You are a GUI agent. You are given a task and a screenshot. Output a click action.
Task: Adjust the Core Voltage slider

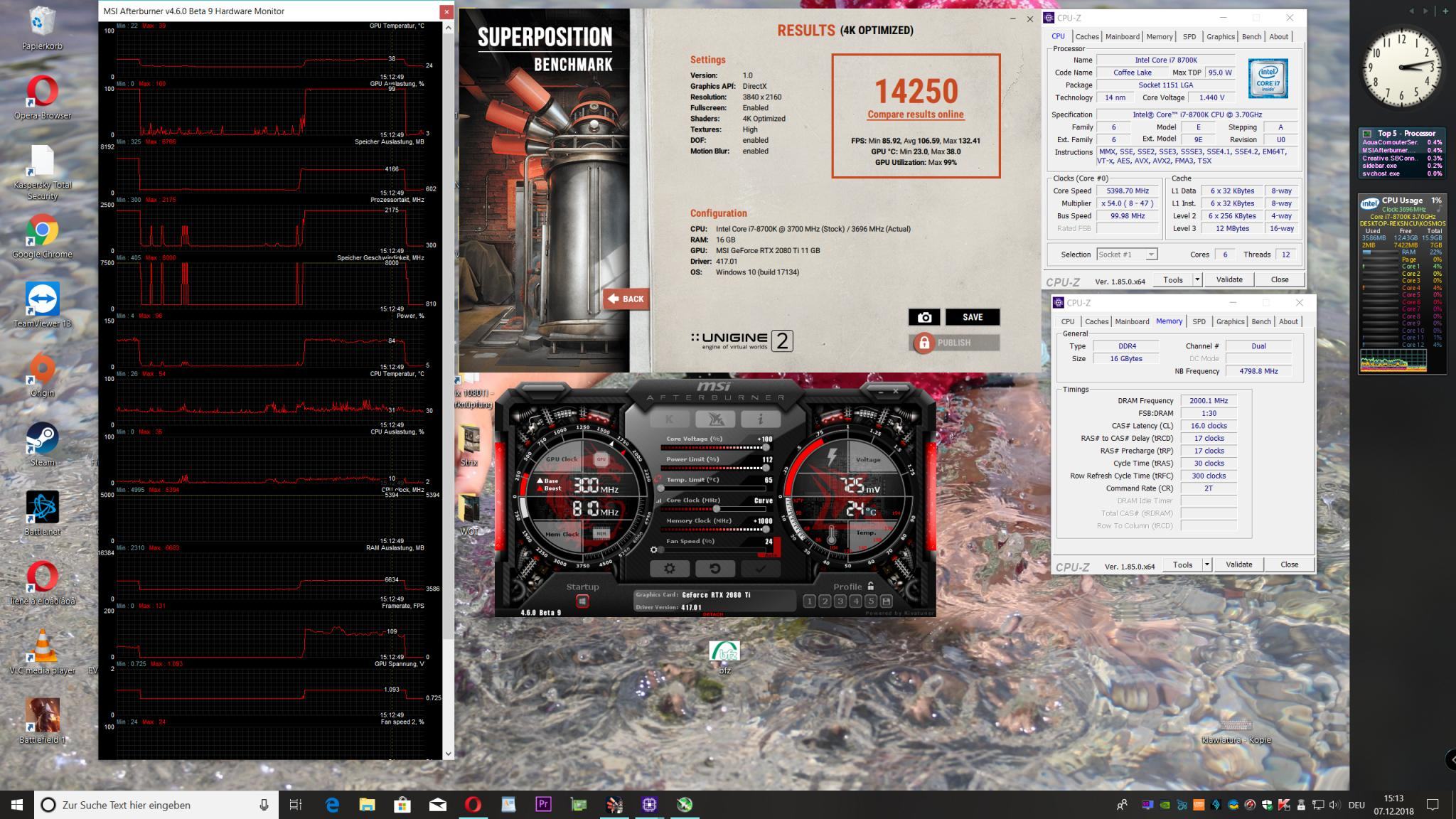pyautogui.click(x=717, y=448)
